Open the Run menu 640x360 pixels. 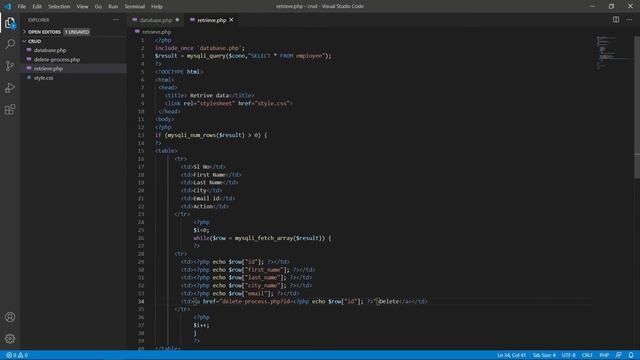113,7
